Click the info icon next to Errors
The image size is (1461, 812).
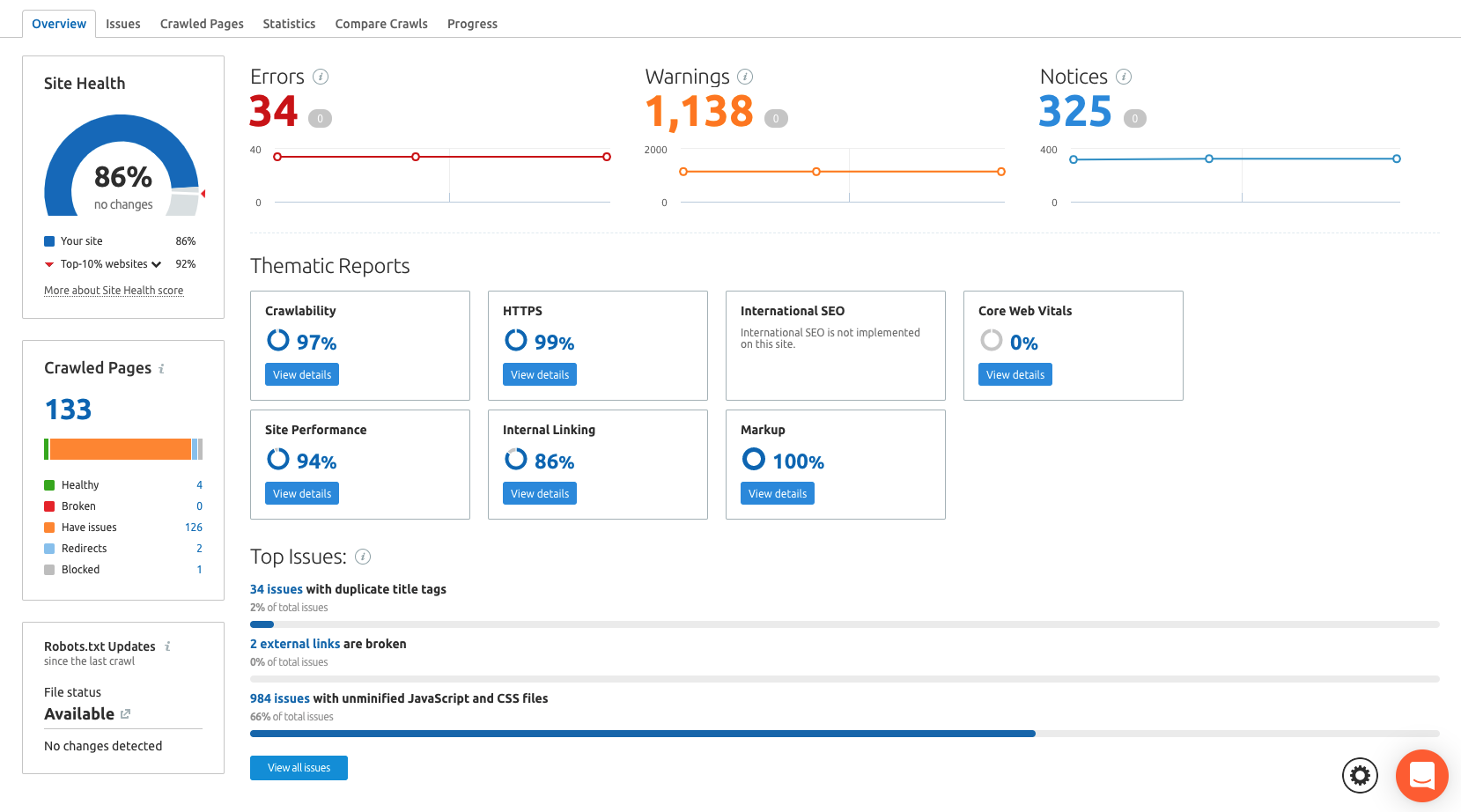tap(321, 77)
